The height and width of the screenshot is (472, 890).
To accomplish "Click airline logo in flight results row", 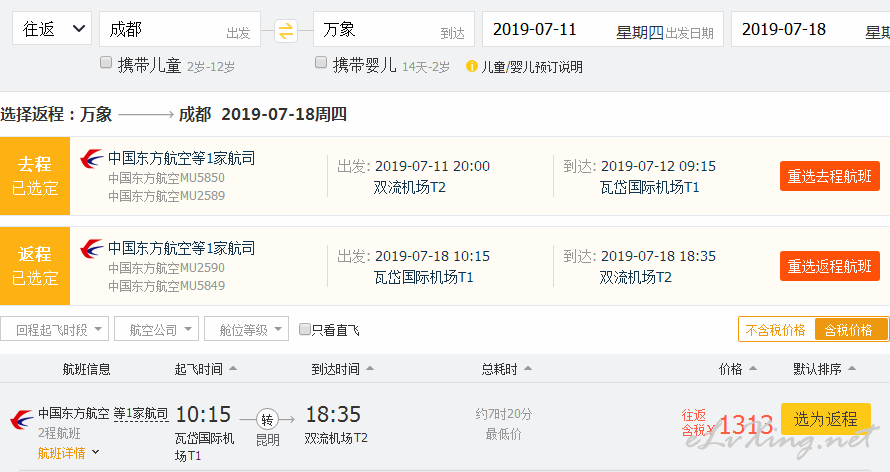I will (22, 420).
